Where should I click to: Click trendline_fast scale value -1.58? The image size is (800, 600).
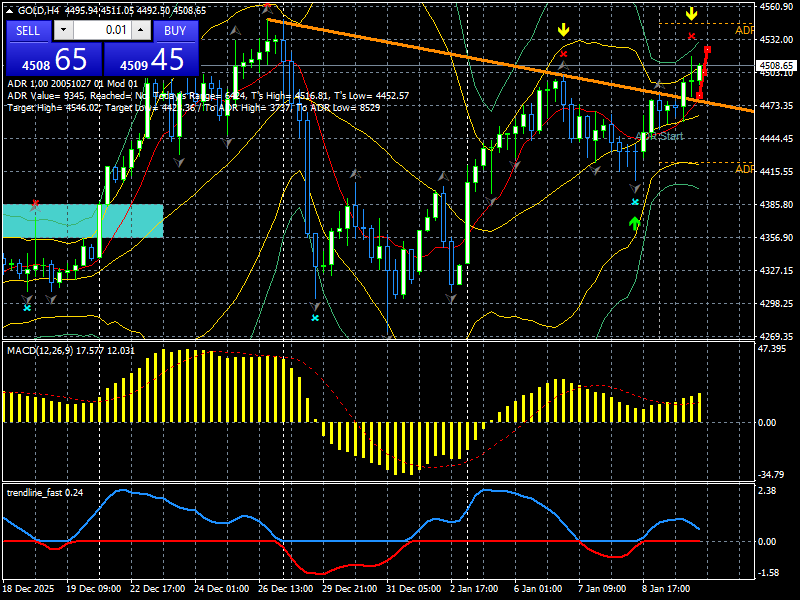coord(768,572)
